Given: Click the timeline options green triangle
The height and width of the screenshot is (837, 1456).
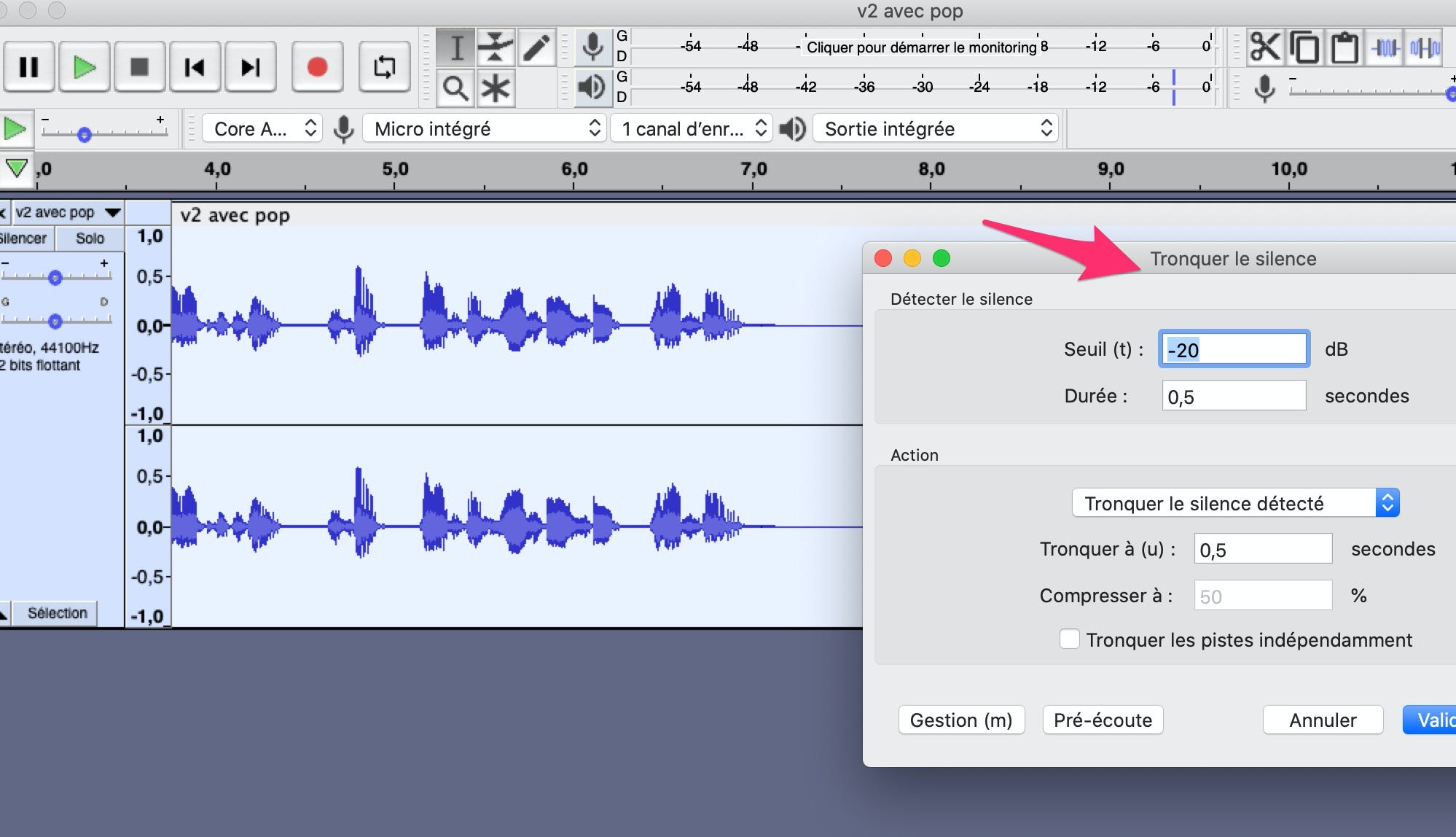Looking at the screenshot, I should 16,169.
